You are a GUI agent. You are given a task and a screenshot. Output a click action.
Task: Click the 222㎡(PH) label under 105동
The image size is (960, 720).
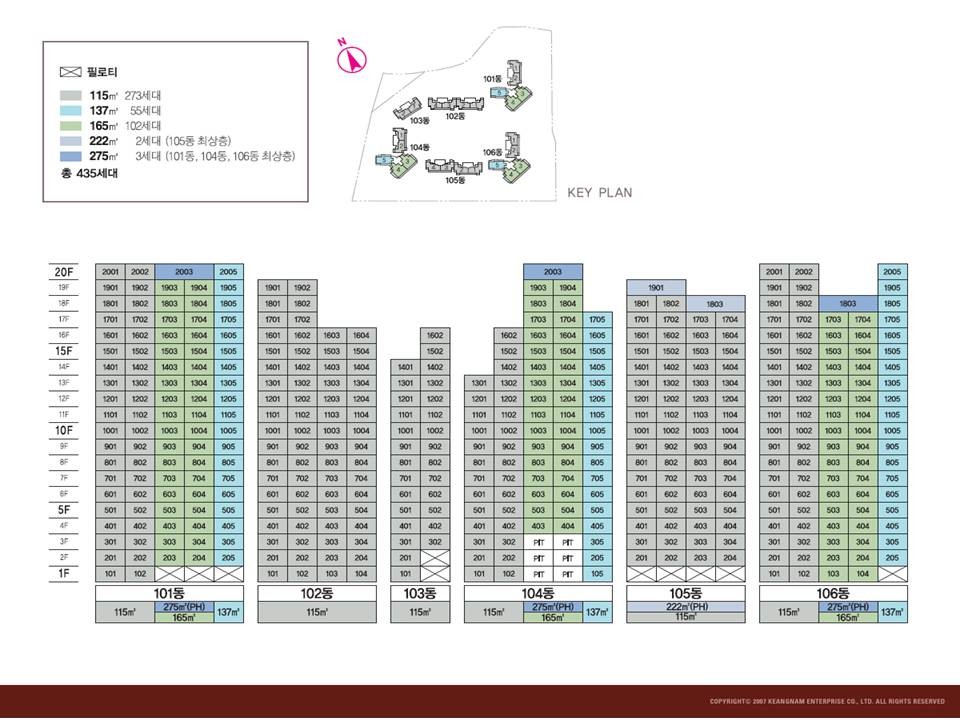coord(685,606)
